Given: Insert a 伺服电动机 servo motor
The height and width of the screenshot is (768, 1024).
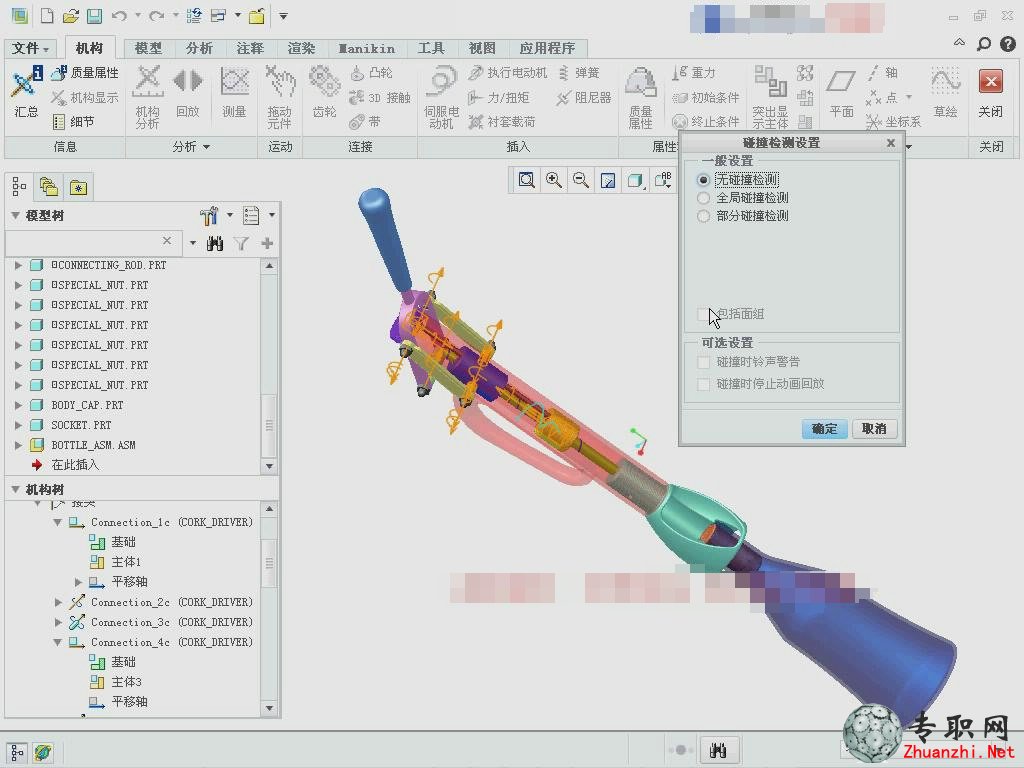Looking at the screenshot, I should tap(441, 97).
